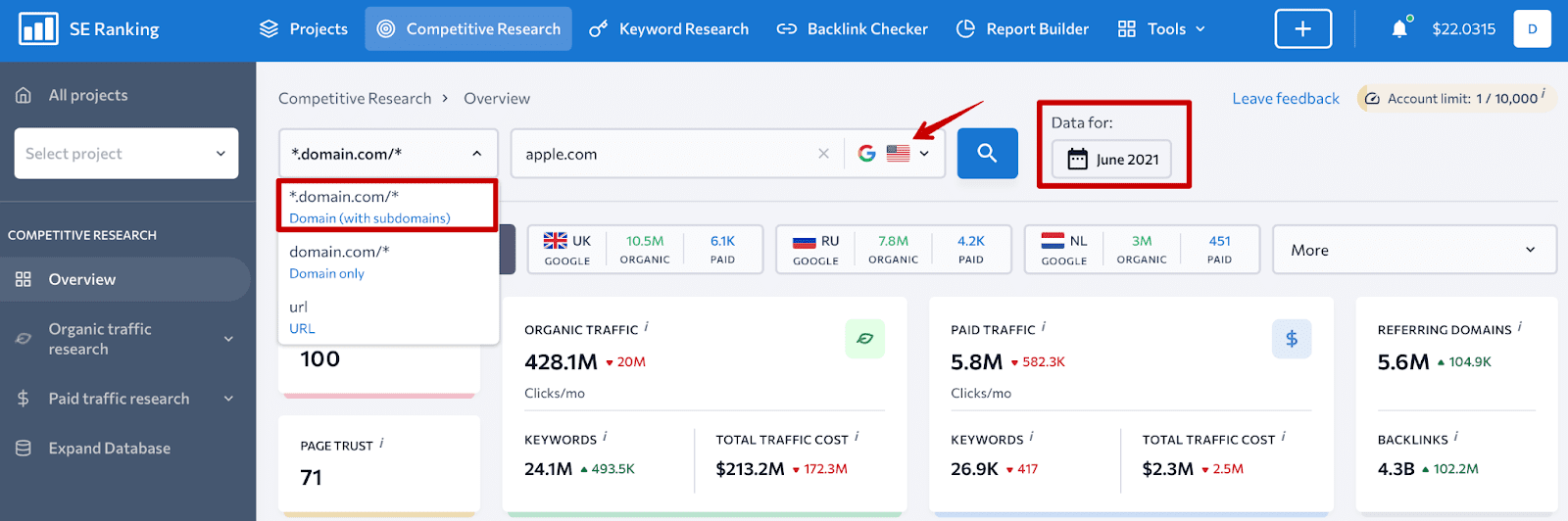Click the Backlinks info icon
This screenshot has width=1568, height=521.
click(x=1455, y=437)
